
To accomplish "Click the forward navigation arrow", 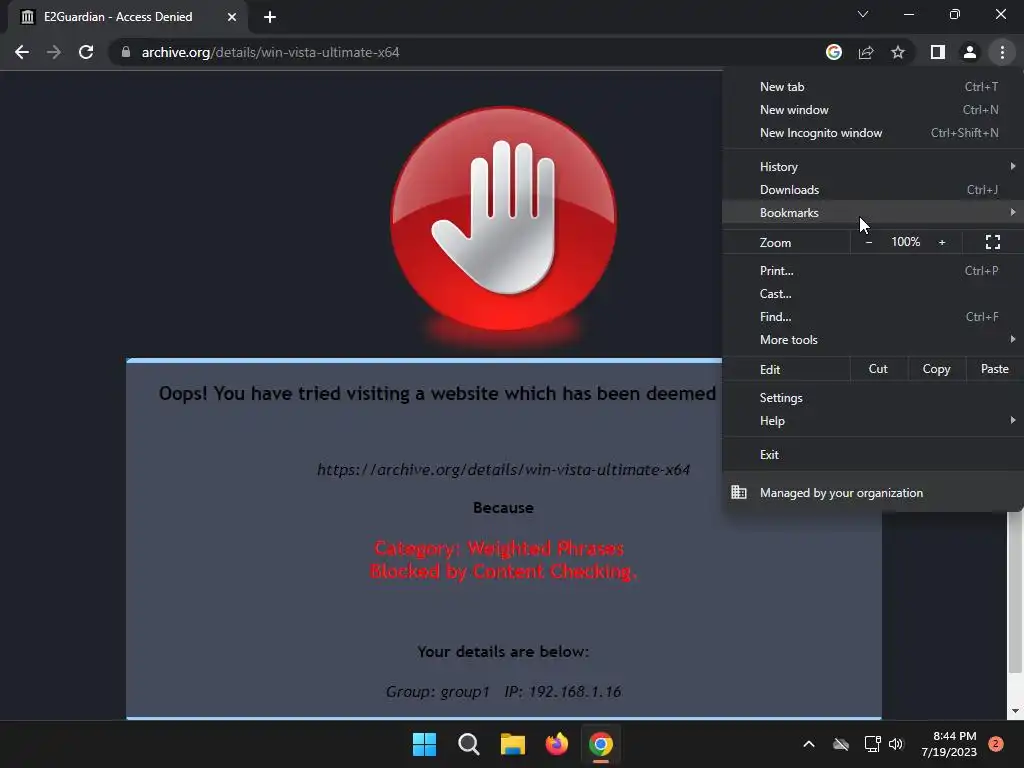I will (54, 52).
